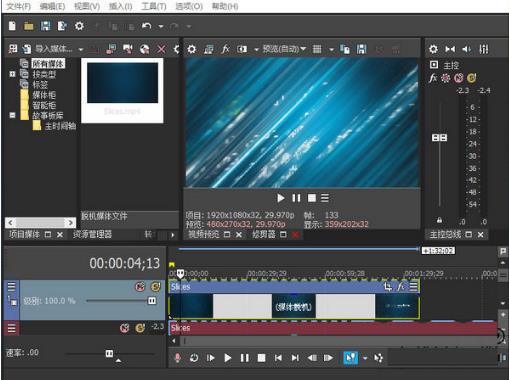Click the Capture Video icon in media panel
The image size is (509, 380).
tap(128, 49)
